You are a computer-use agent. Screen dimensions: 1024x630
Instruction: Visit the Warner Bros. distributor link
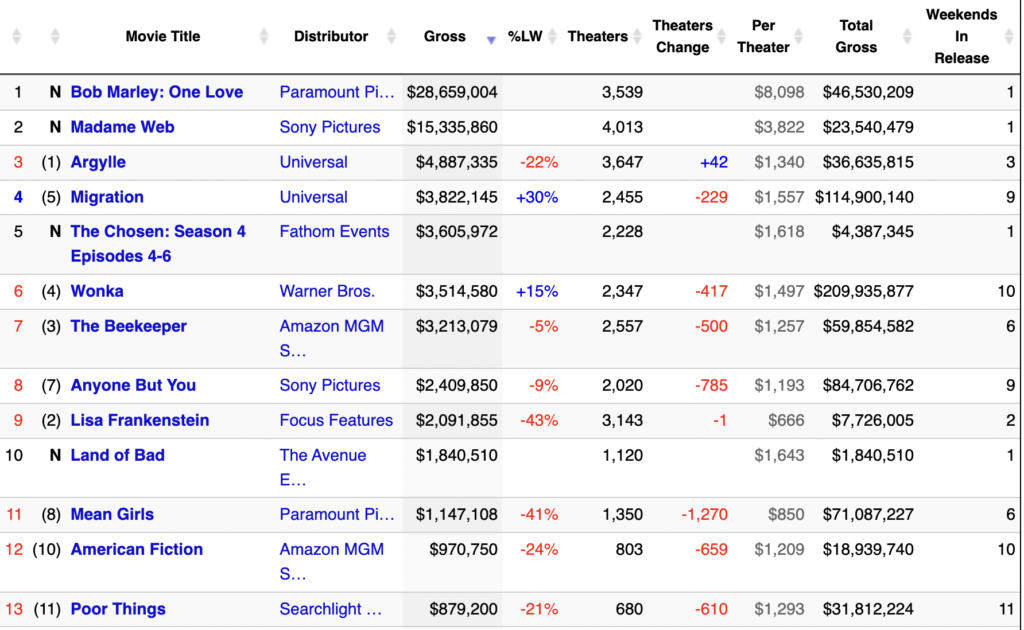point(327,291)
